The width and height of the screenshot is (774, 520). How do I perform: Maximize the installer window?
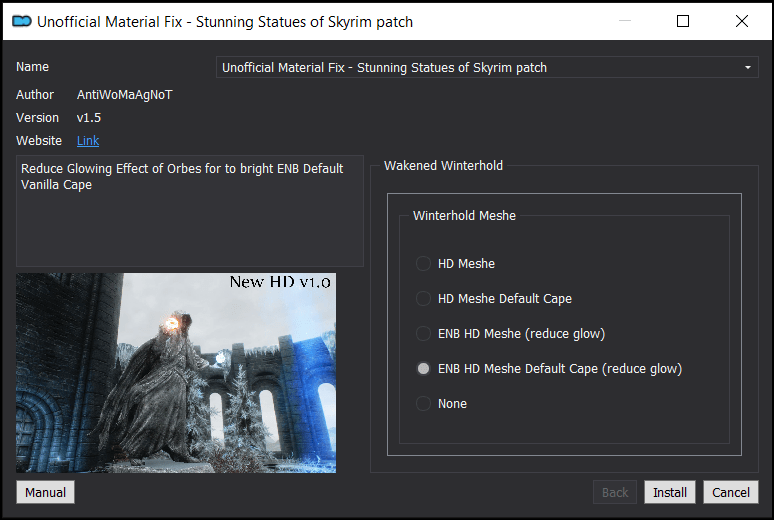[x=683, y=21]
